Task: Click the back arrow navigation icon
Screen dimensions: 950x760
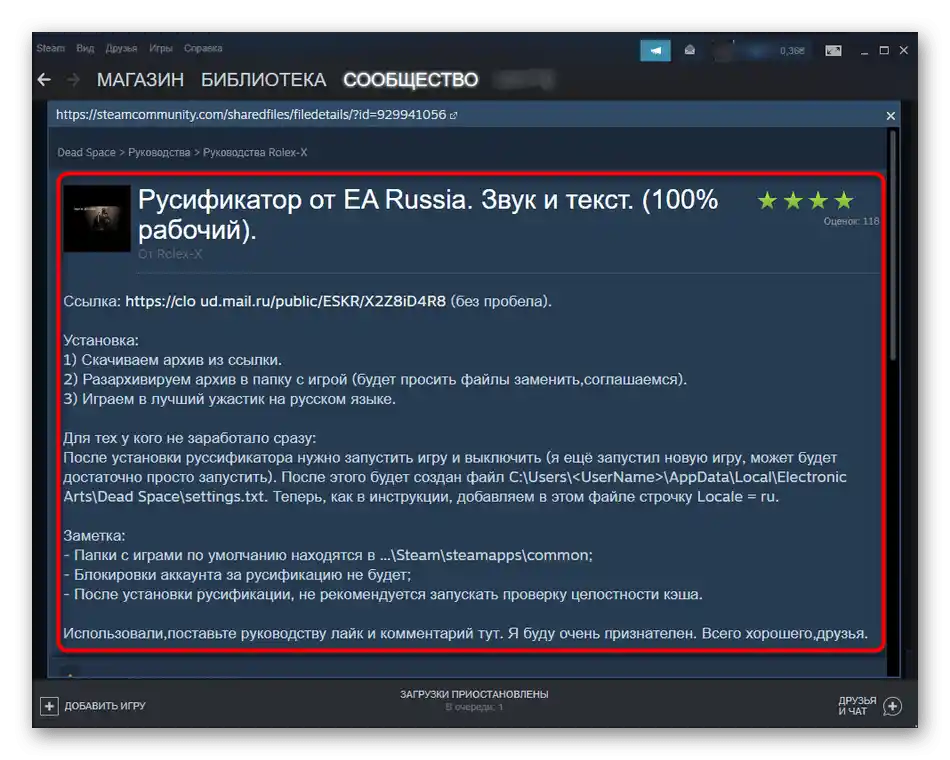Action: [x=44, y=79]
